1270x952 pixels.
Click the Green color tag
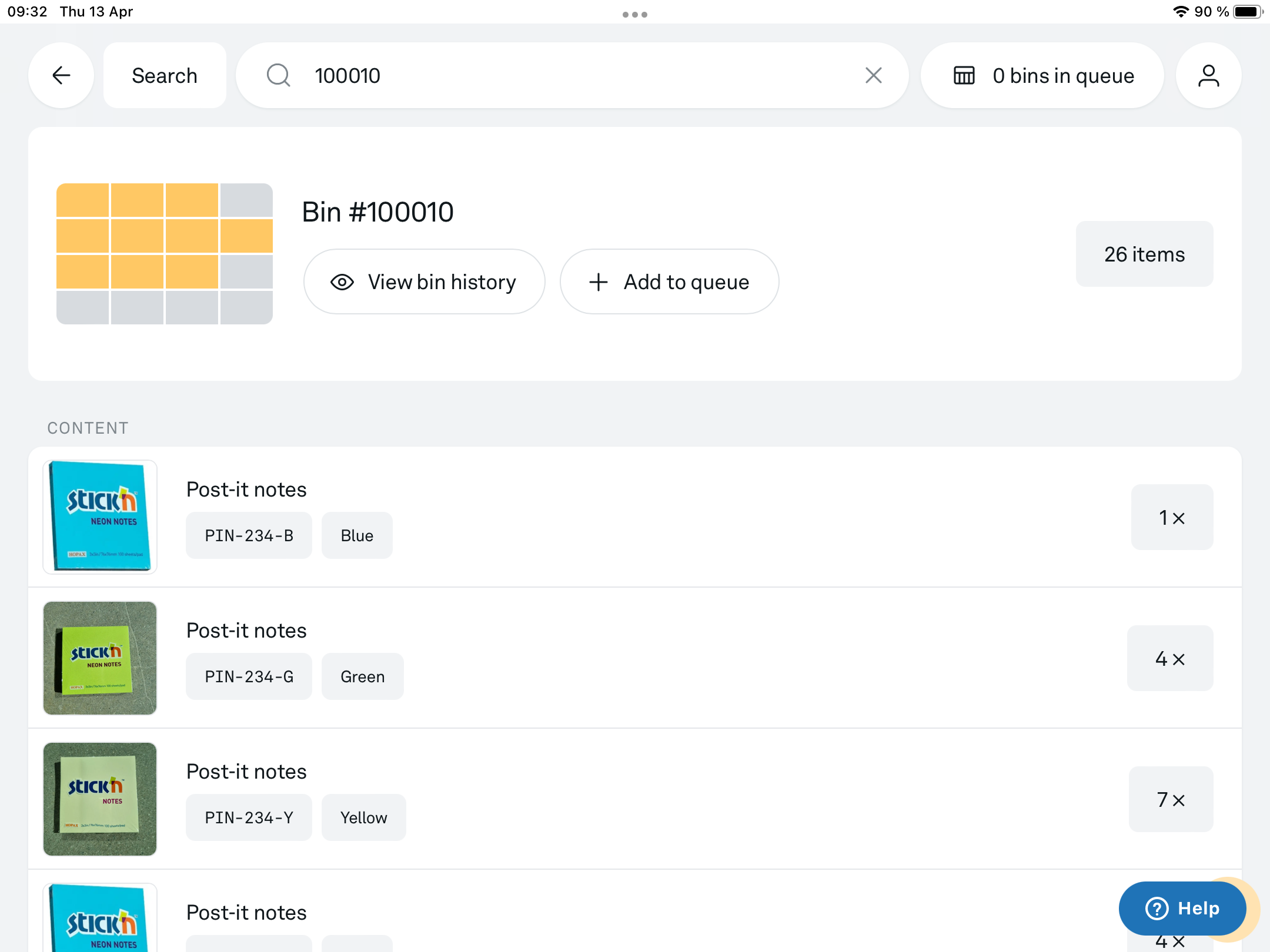(362, 676)
